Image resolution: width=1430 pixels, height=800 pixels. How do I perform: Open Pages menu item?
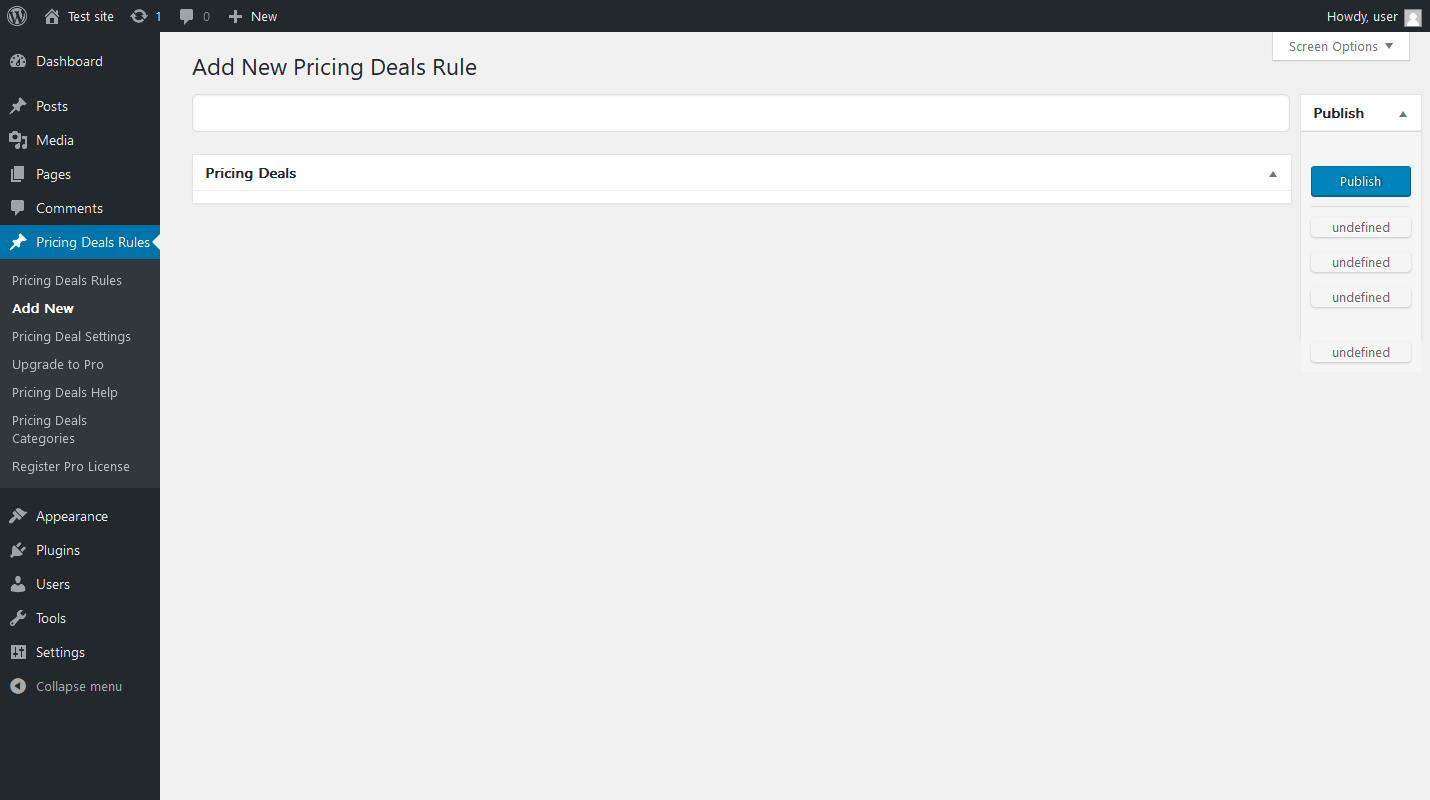[80, 174]
